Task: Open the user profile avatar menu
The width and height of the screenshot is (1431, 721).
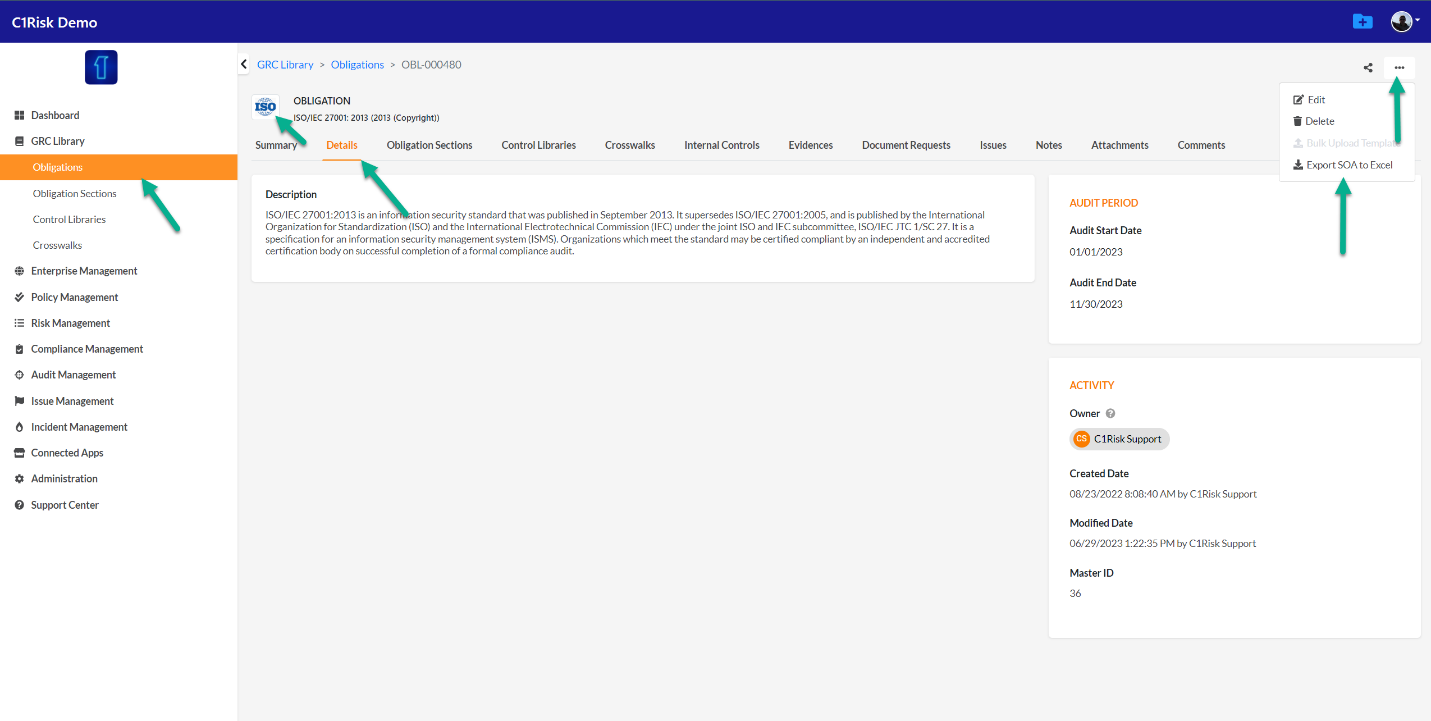Action: (1404, 21)
